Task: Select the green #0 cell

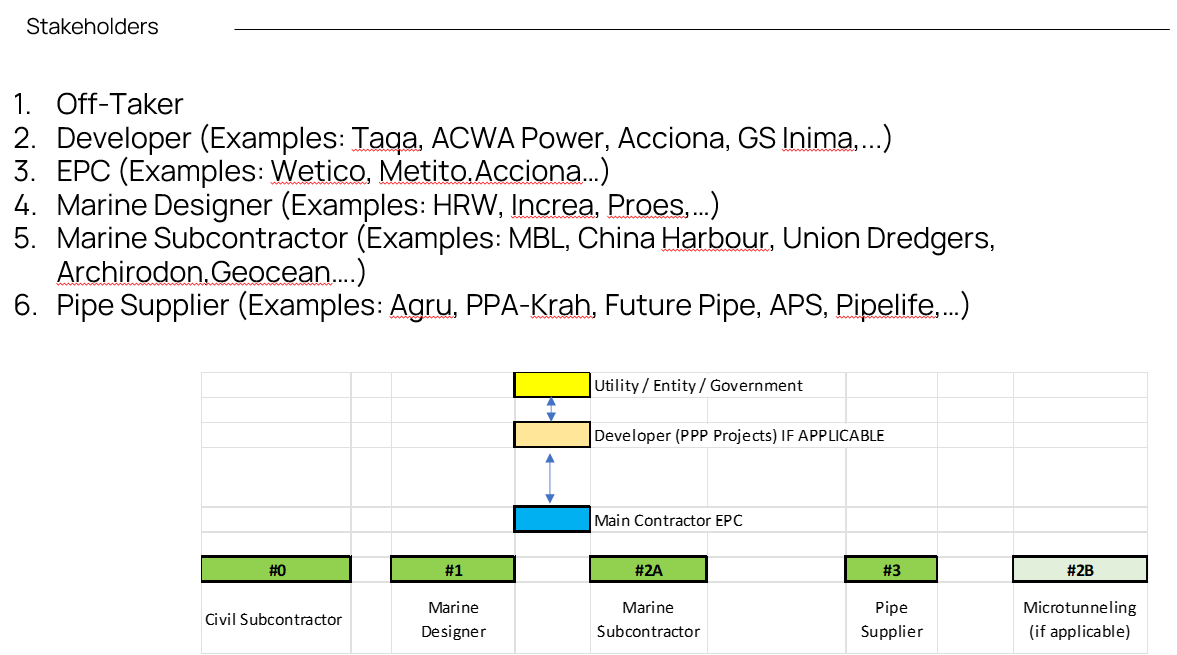Action: click(276, 569)
